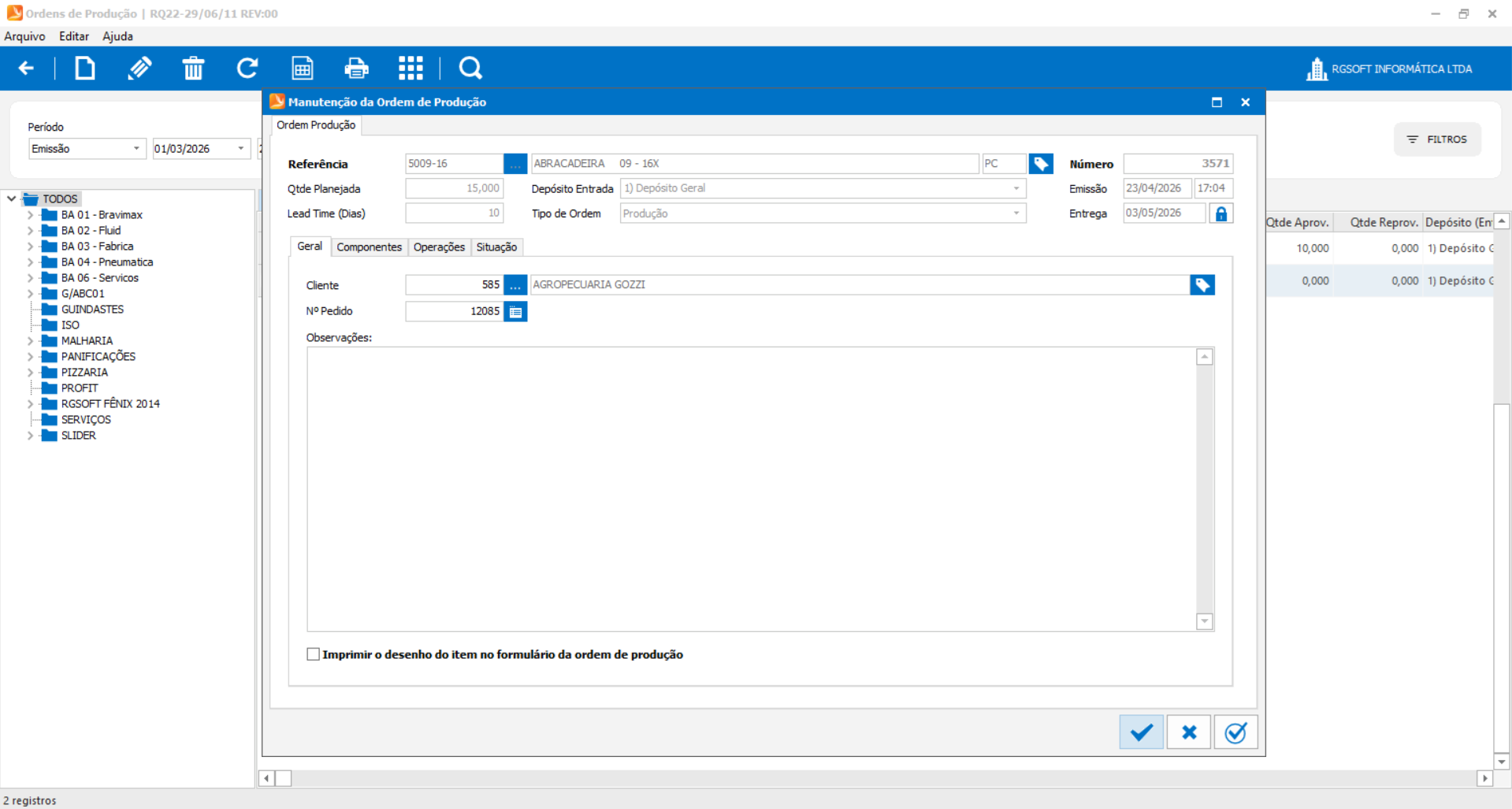Click the Lead Time (Dias) field
The width and height of the screenshot is (1512, 809).
coord(454,213)
